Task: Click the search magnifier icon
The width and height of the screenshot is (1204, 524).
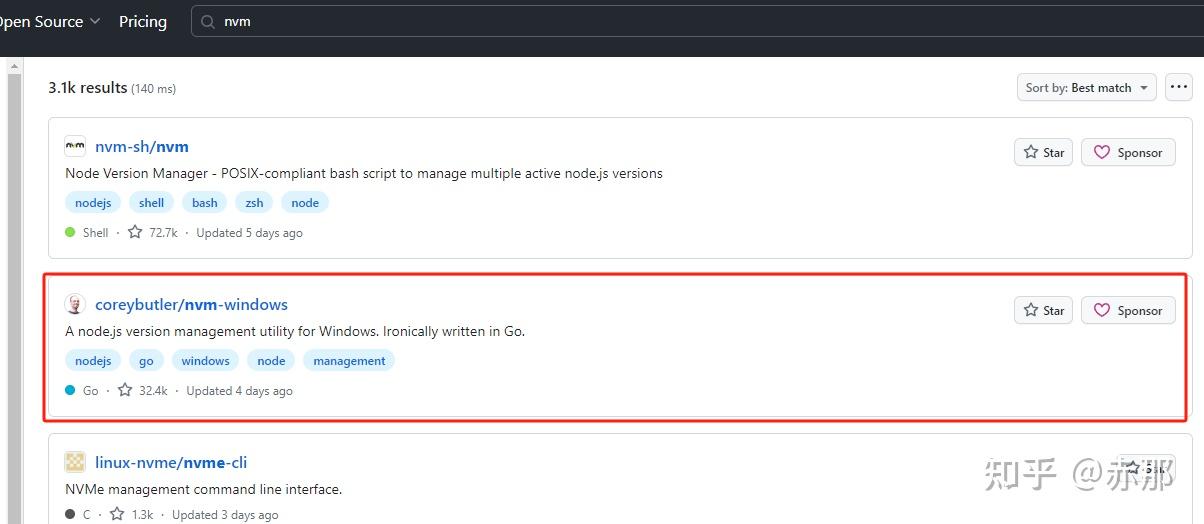Action: (208, 21)
